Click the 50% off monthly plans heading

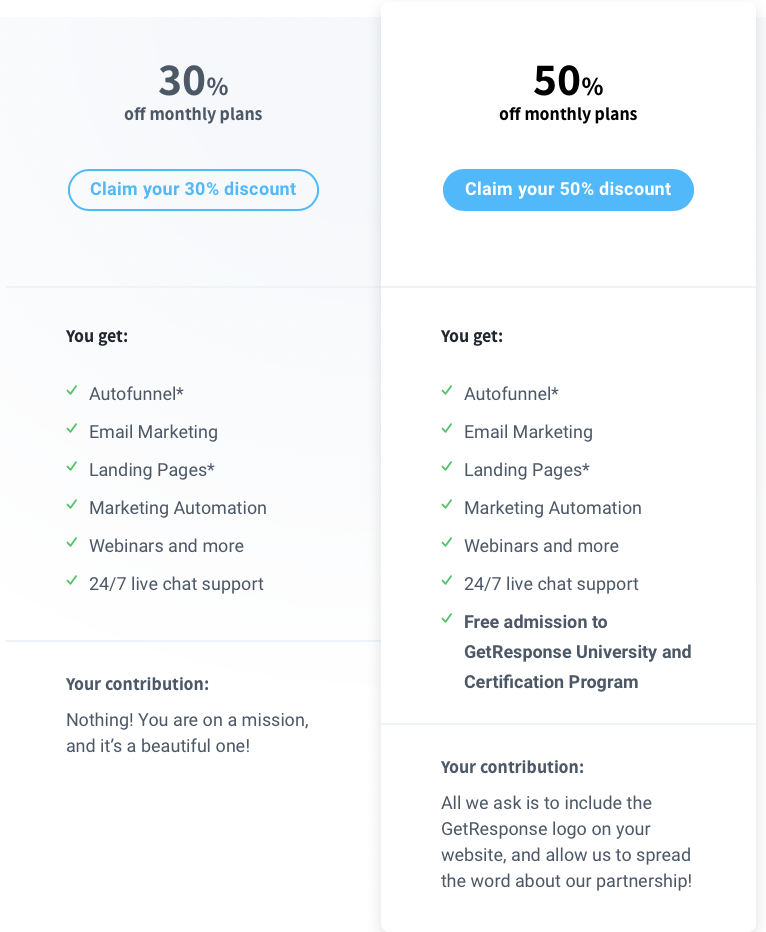click(x=568, y=92)
